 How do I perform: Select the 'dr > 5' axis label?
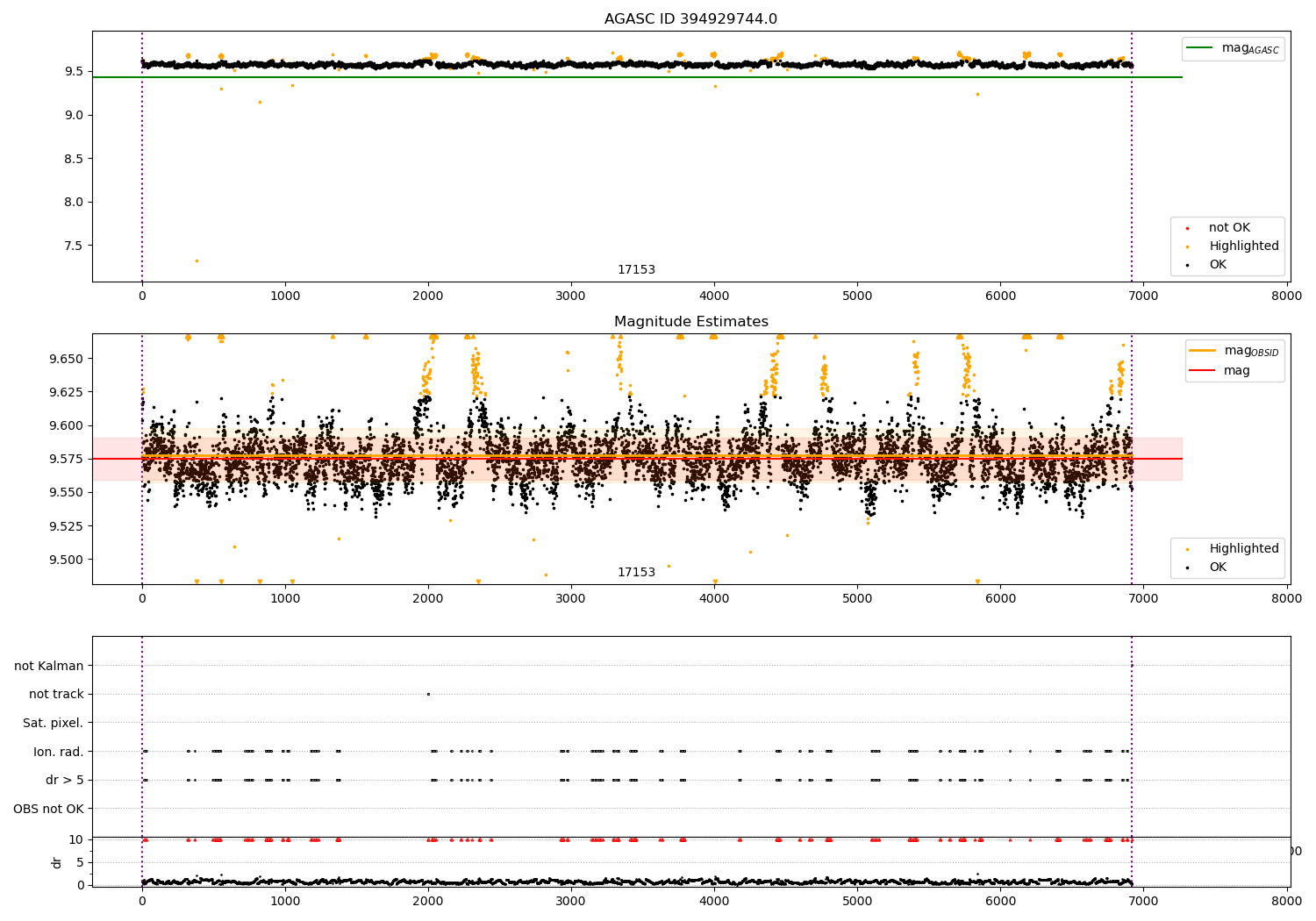[65, 780]
